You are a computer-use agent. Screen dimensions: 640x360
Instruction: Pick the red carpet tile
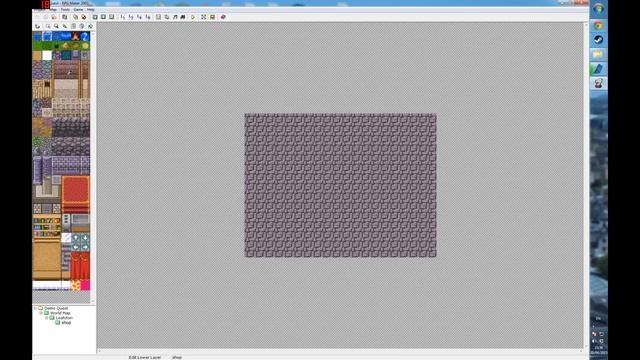(x=76, y=191)
